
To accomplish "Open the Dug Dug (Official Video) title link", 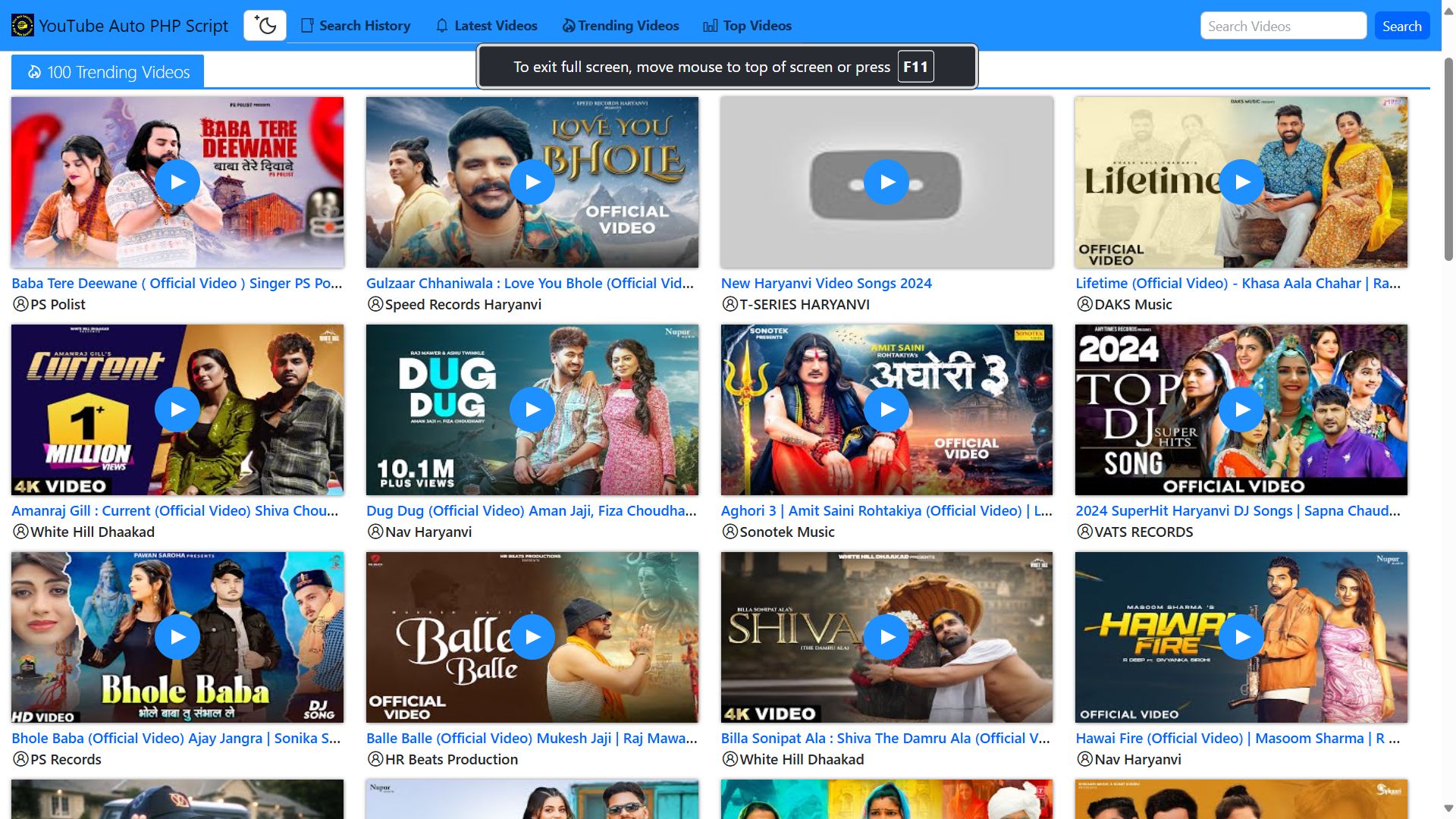I will [531, 510].
